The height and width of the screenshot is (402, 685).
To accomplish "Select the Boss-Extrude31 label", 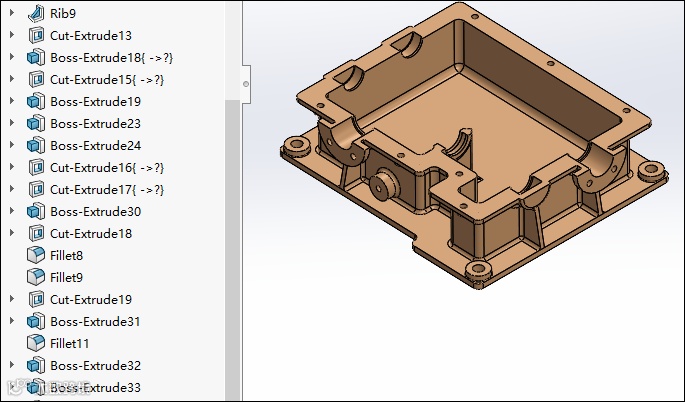I will pos(95,322).
